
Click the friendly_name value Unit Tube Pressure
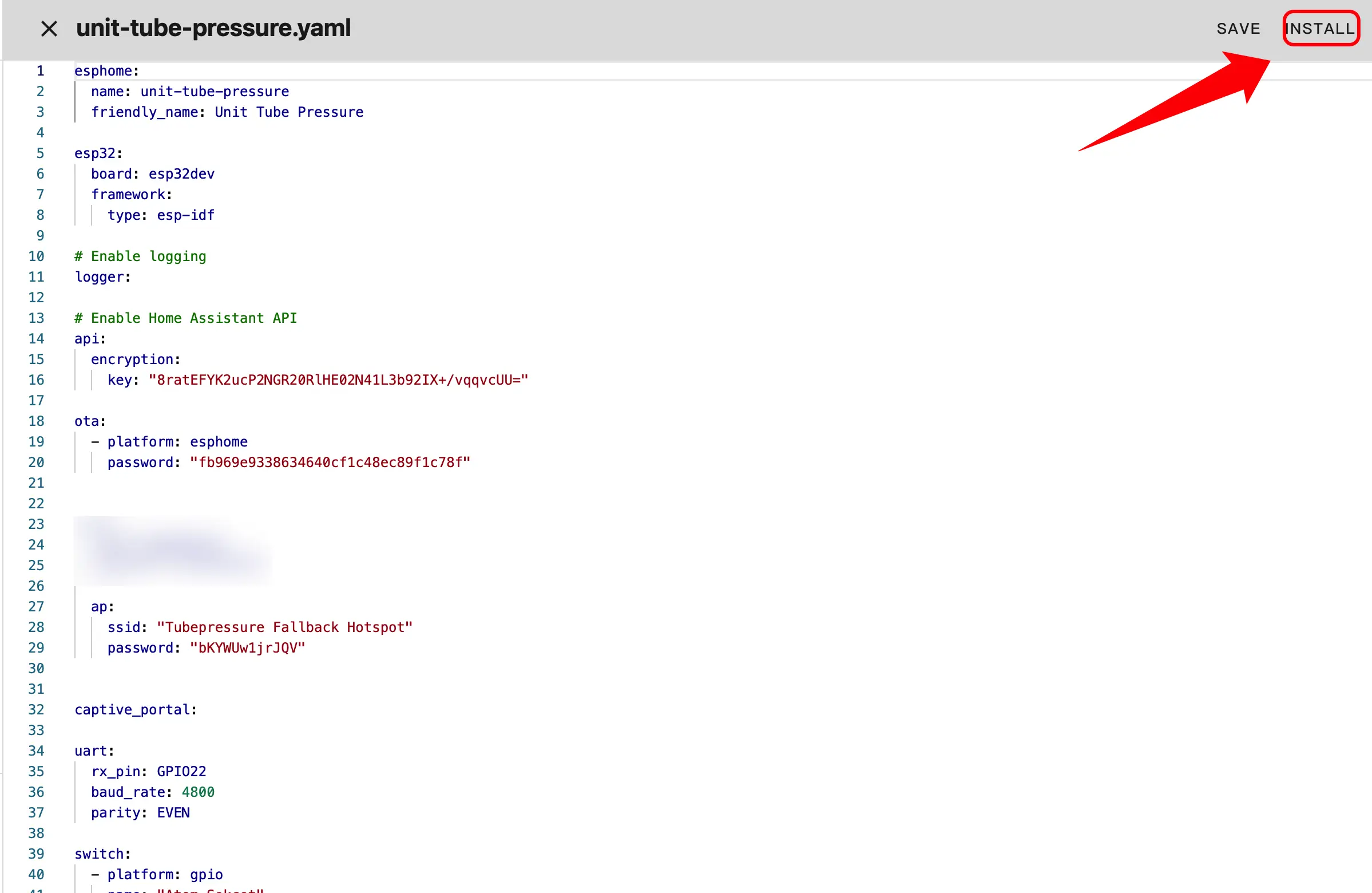pyautogui.click(x=289, y=112)
